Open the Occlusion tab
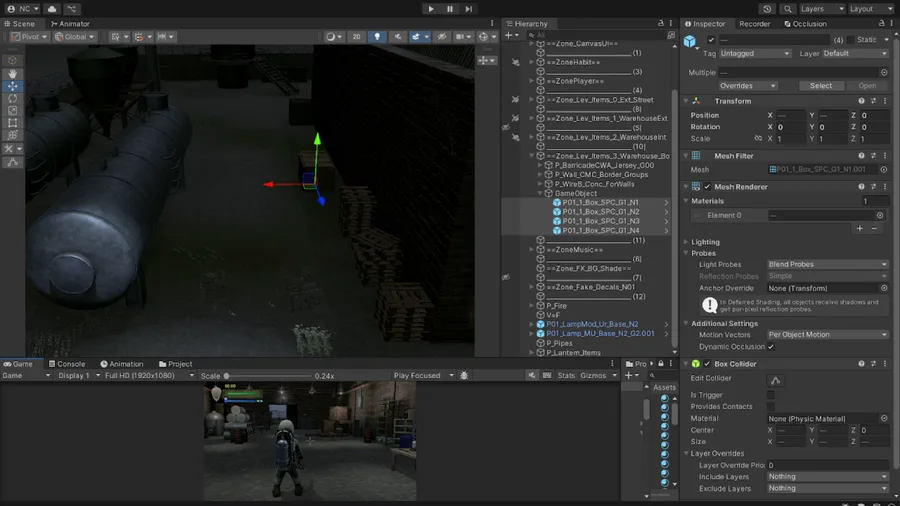This screenshot has height=506, width=900. coord(805,24)
